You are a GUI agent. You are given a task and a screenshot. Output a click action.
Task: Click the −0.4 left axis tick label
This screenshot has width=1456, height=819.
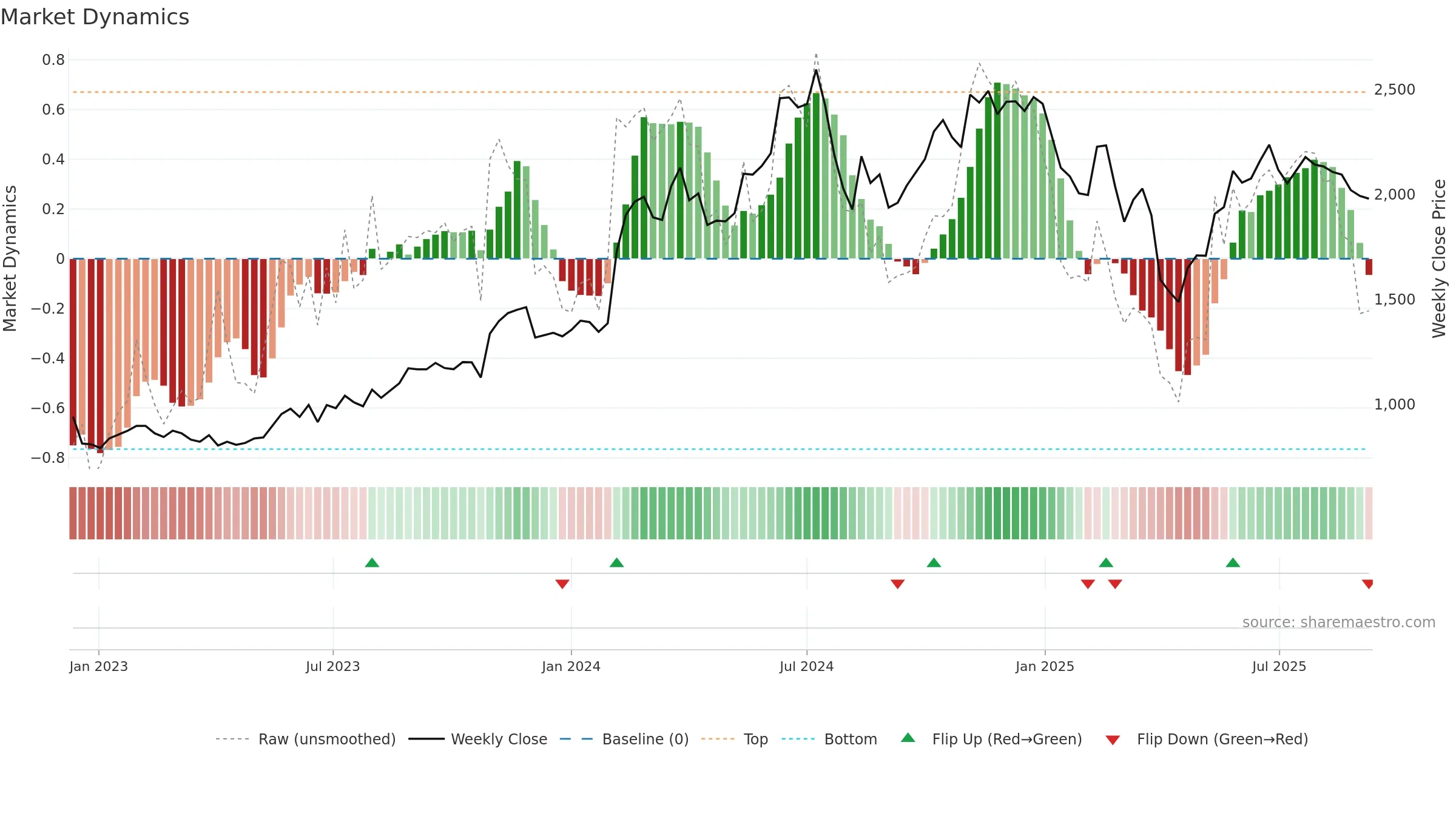(48, 359)
